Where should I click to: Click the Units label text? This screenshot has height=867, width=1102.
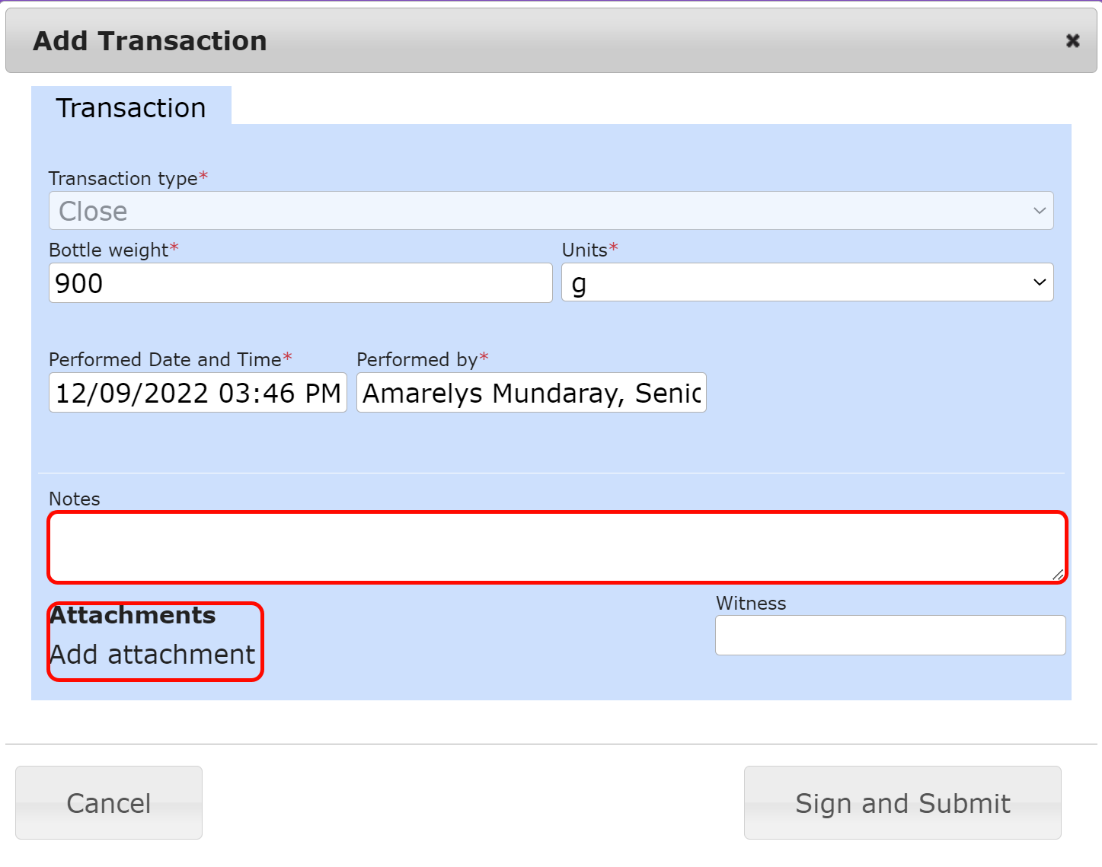[585, 250]
